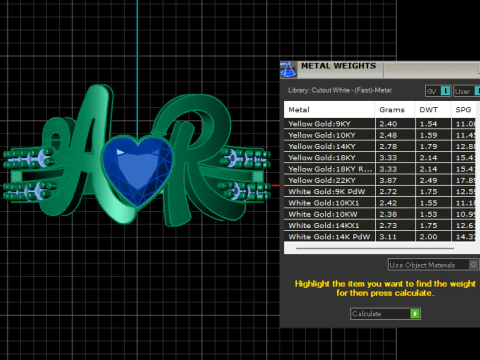Screen dimensions: 480x360
Task: Click the horizontal scrollbar below metals table
Action: coord(375,248)
